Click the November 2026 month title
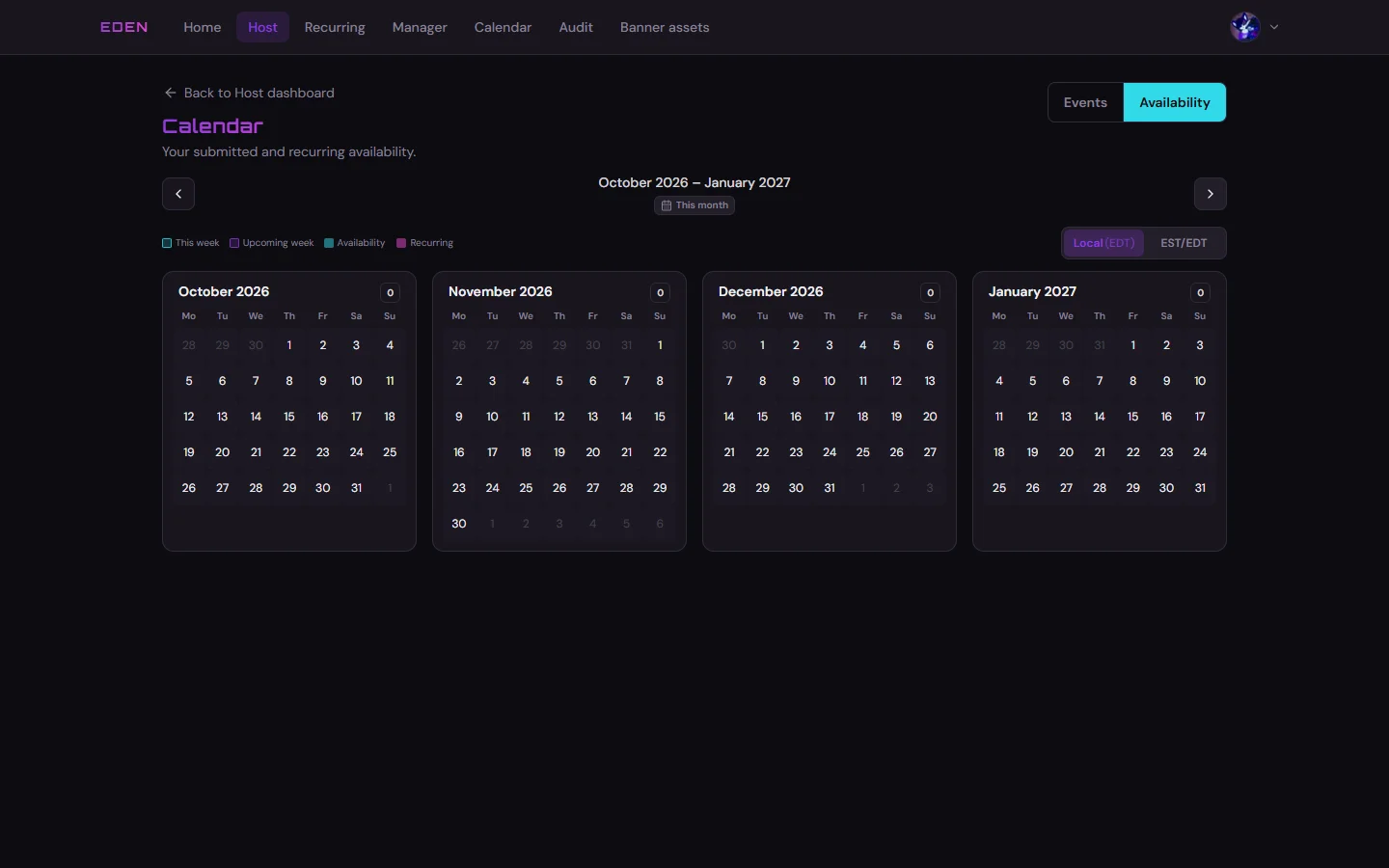 point(501,291)
